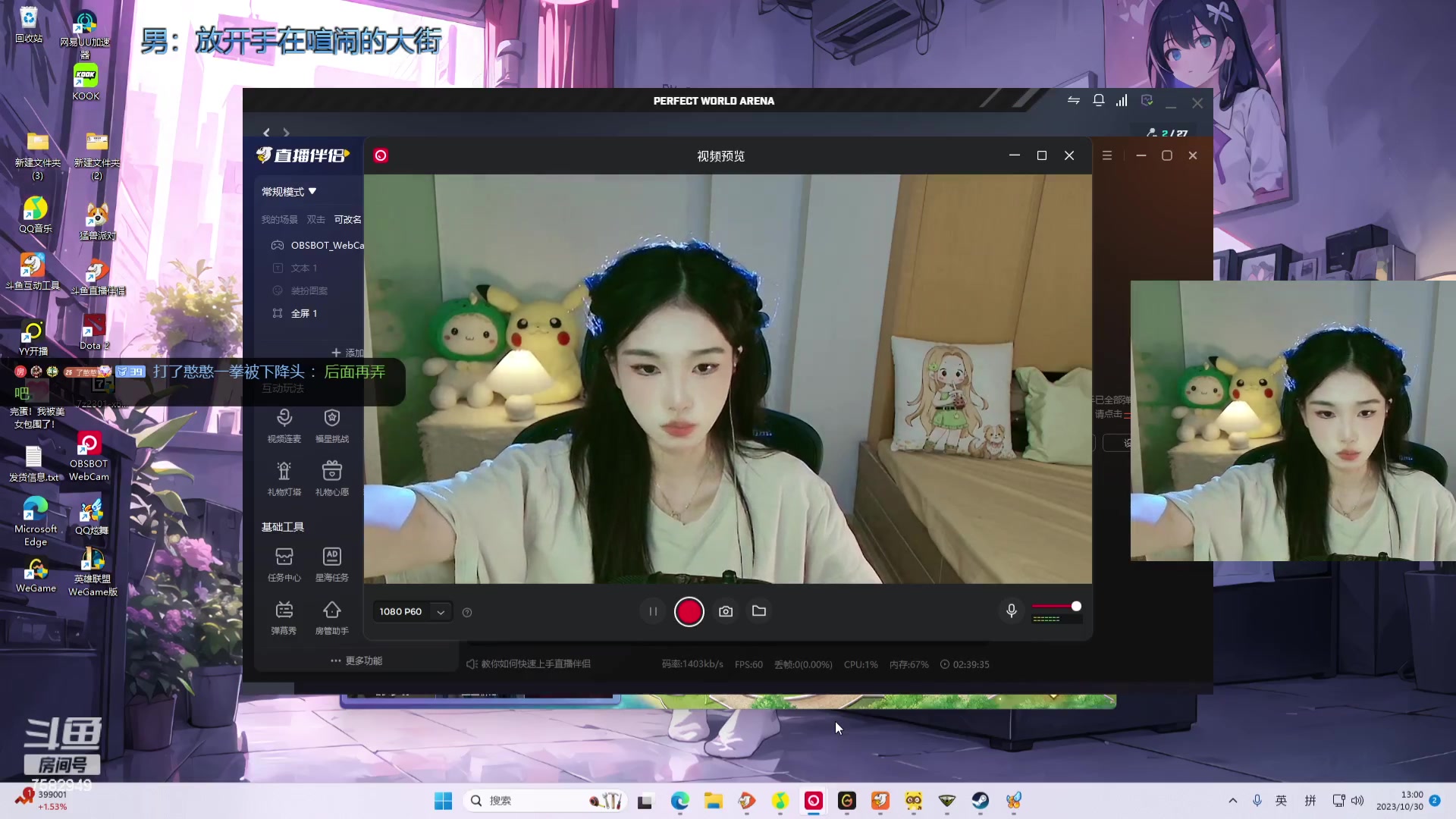The image size is (1456, 819).
Task: Open the 星海任务 AD tasks
Action: click(332, 564)
